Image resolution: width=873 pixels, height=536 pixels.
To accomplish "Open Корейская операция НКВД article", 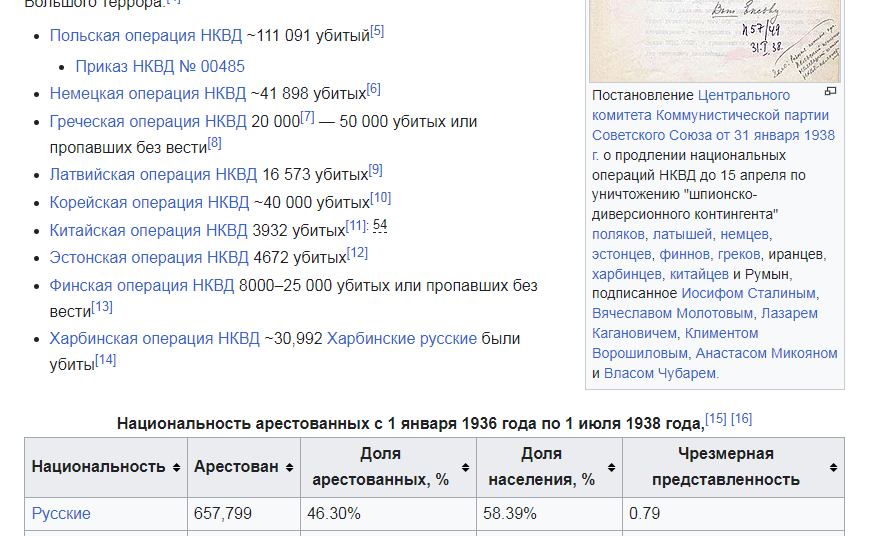I will pos(149,202).
